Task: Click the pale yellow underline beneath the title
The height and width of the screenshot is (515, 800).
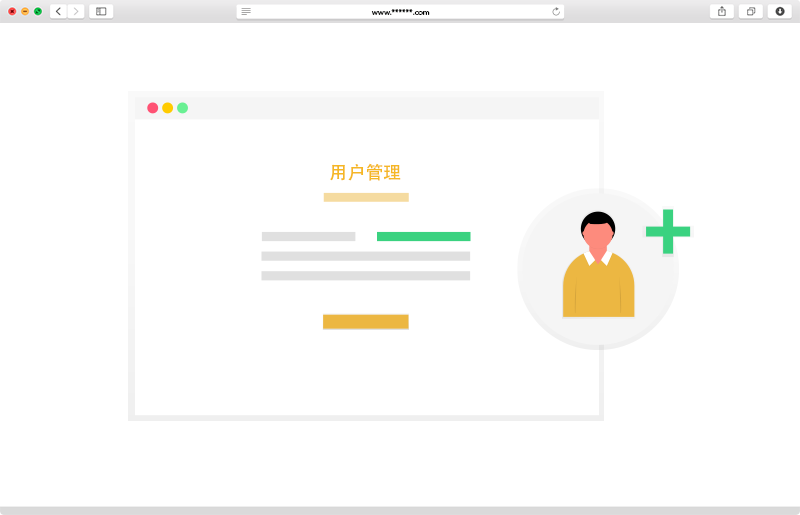Action: click(366, 197)
